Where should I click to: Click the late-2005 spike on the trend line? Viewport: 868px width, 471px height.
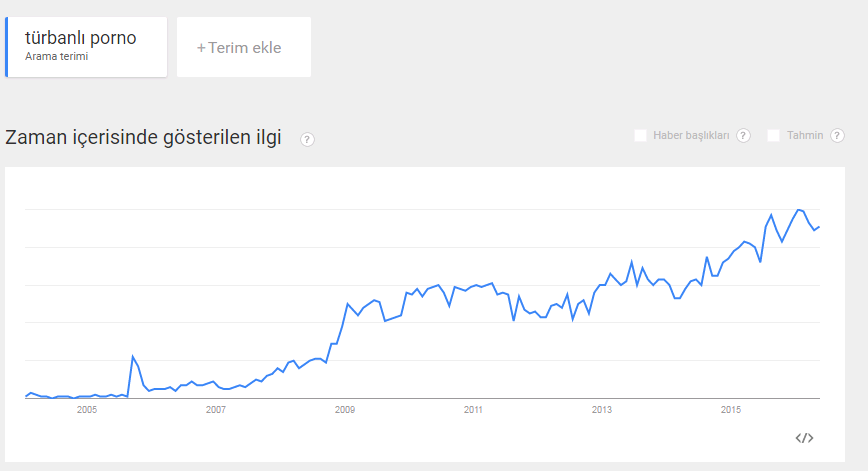click(133, 356)
